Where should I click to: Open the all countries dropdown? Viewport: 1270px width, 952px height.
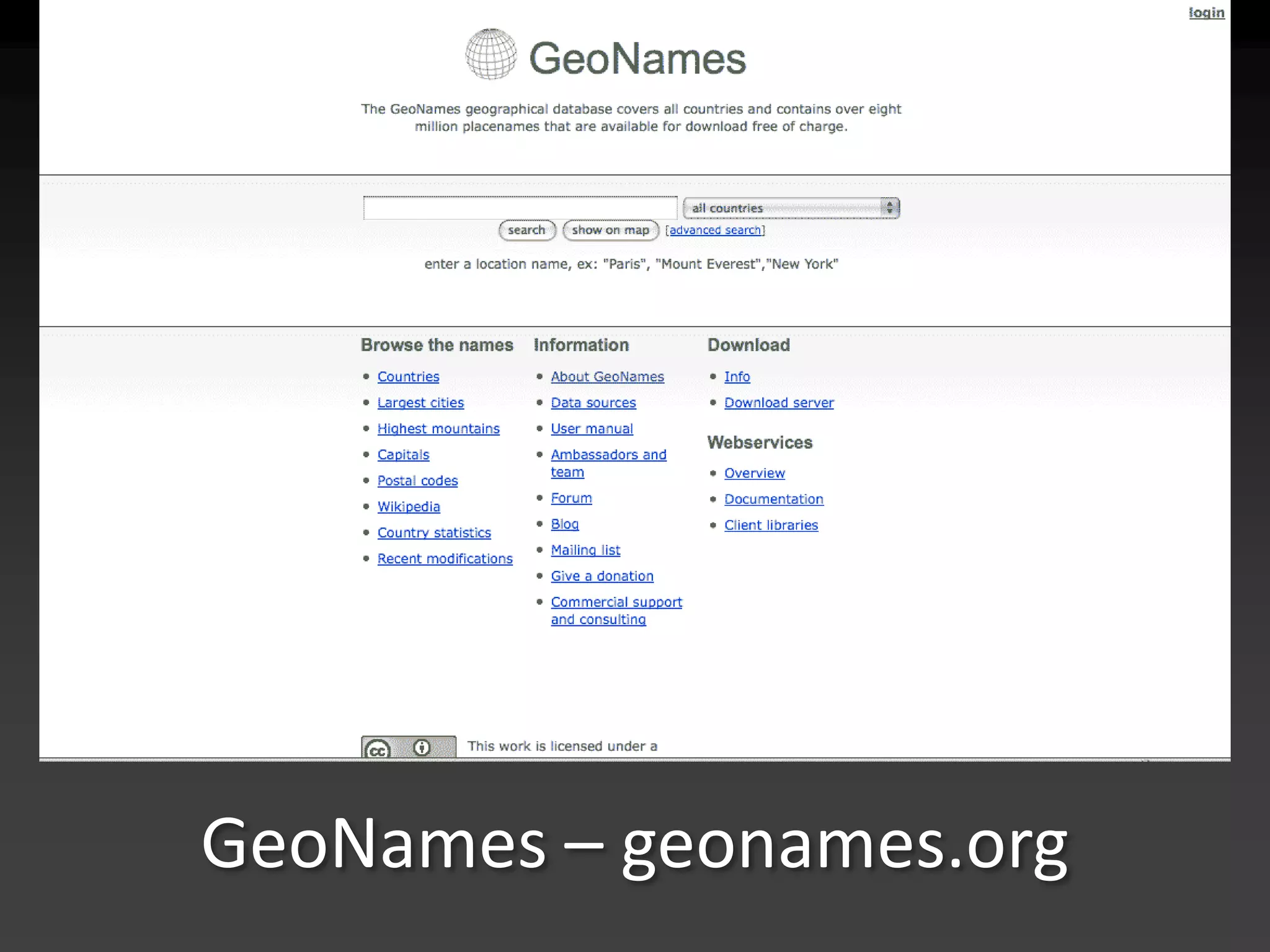[791, 208]
